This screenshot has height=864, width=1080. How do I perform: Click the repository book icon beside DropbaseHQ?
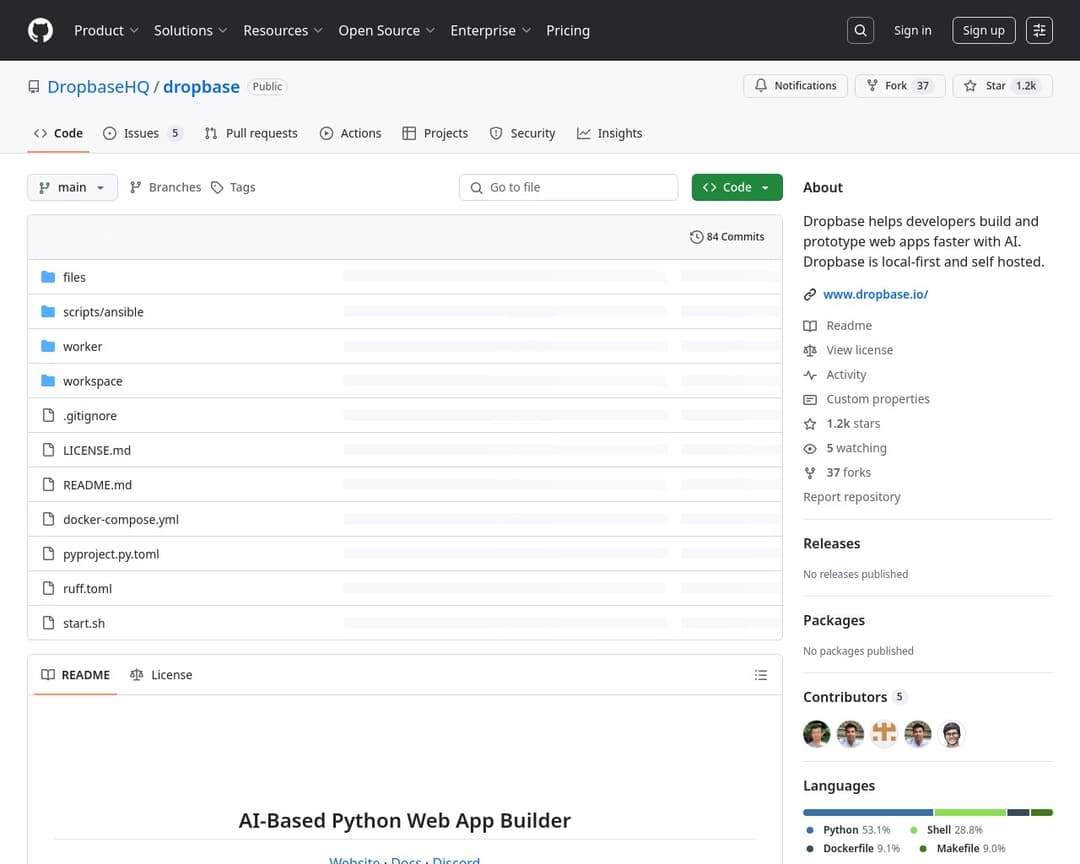click(34, 87)
